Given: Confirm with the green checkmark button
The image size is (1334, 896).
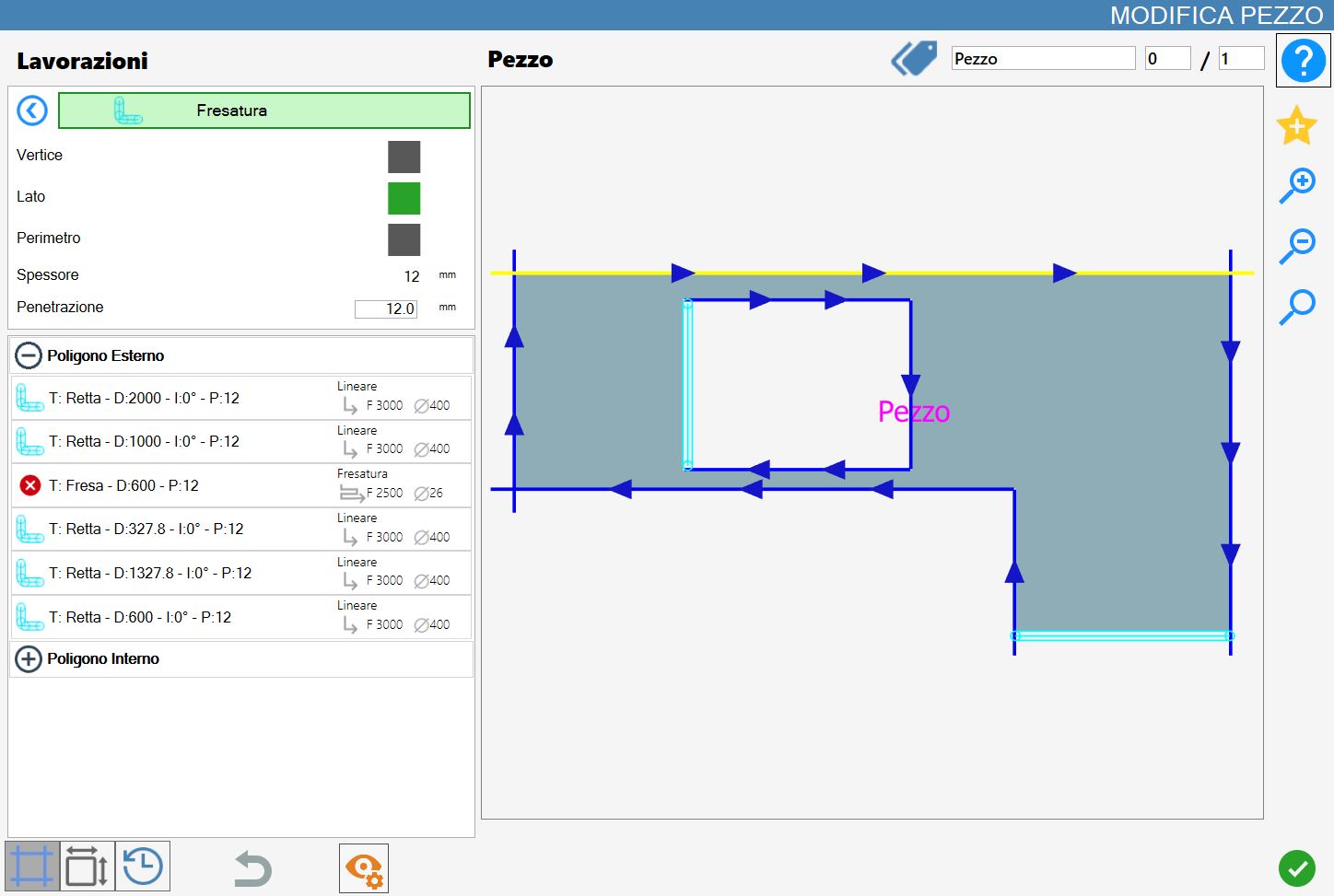Looking at the screenshot, I should [x=1297, y=867].
